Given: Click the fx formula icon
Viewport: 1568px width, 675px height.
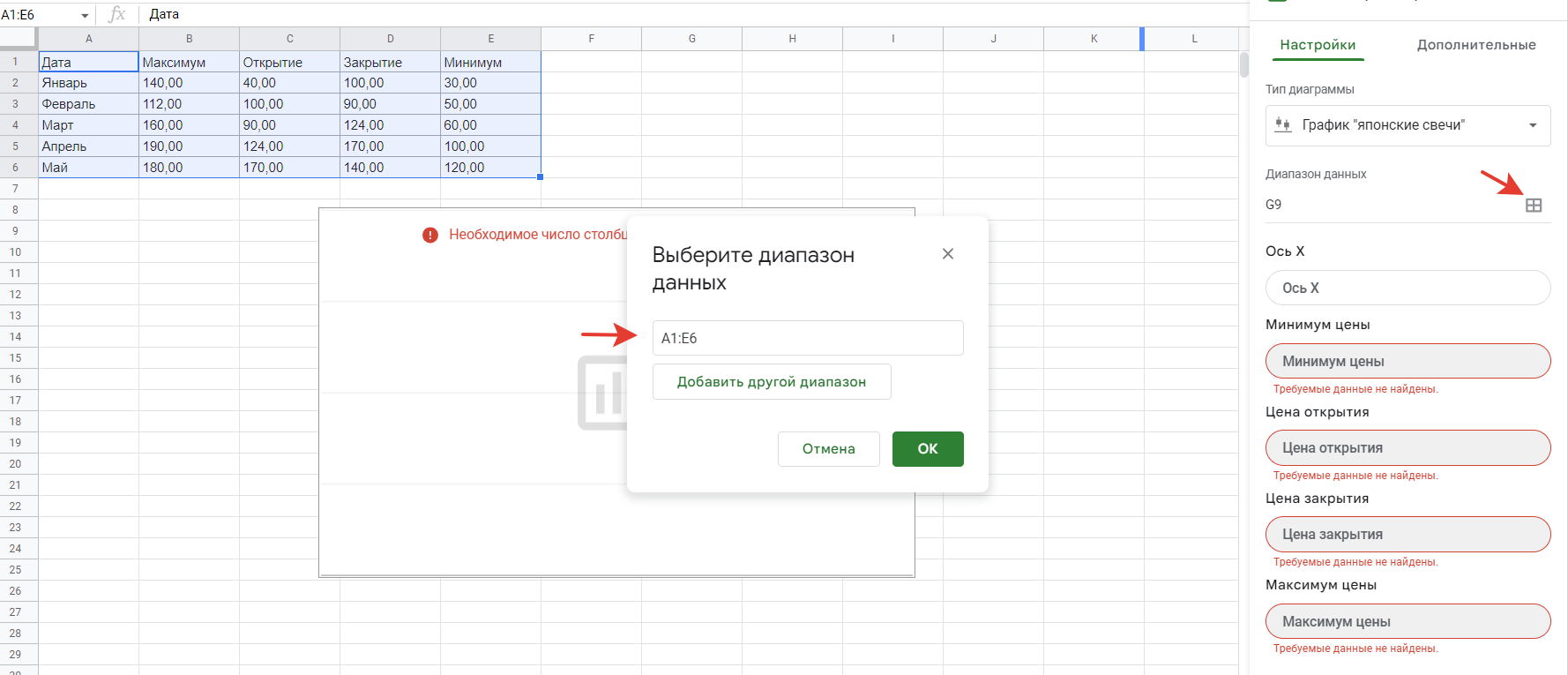Looking at the screenshot, I should click(117, 14).
